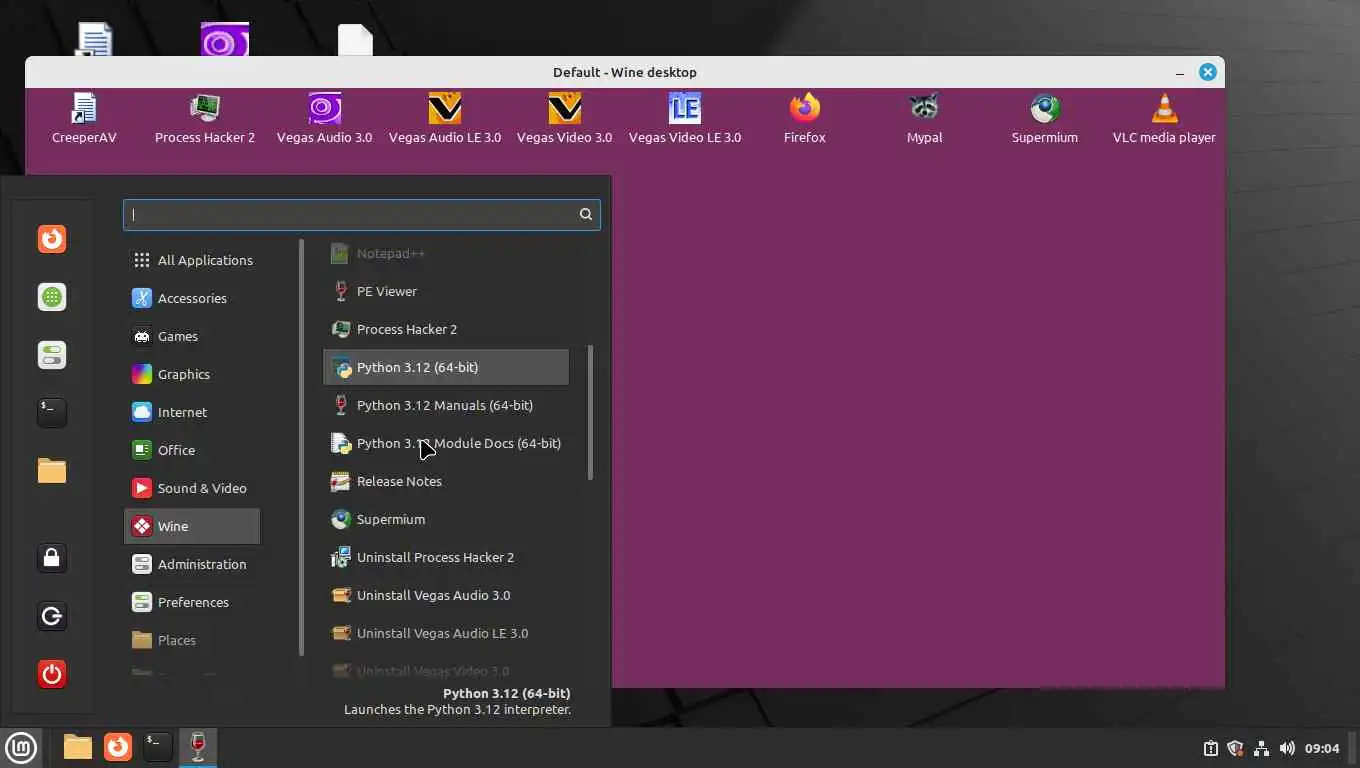Click the red Shut Down power icon
Viewport: 1360px width, 768px height.
tap(52, 674)
